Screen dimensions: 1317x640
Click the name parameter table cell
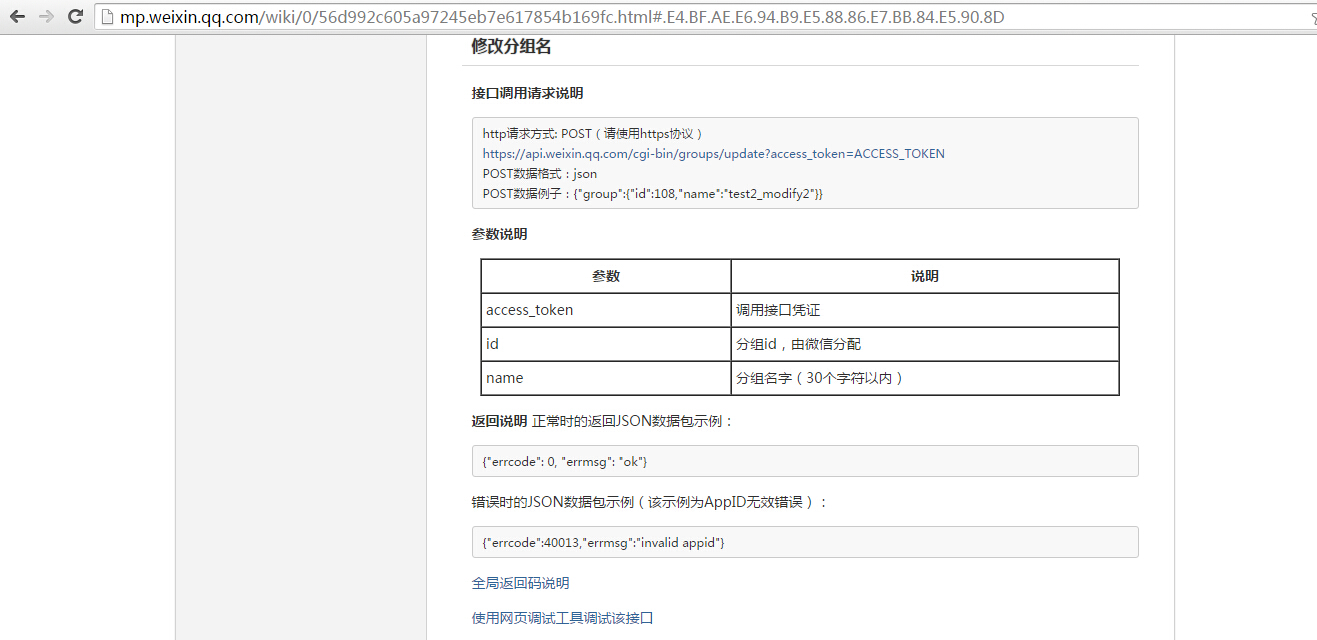click(606, 378)
